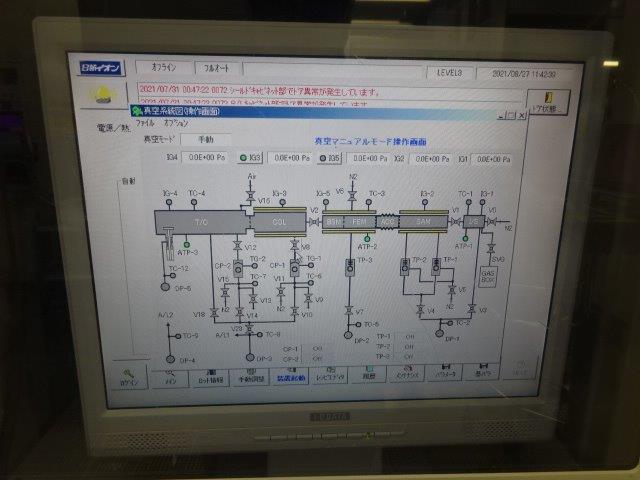Click the IG-2 gauge indicator above SAM
Viewport: 640px width, 480px height.
(425, 202)
